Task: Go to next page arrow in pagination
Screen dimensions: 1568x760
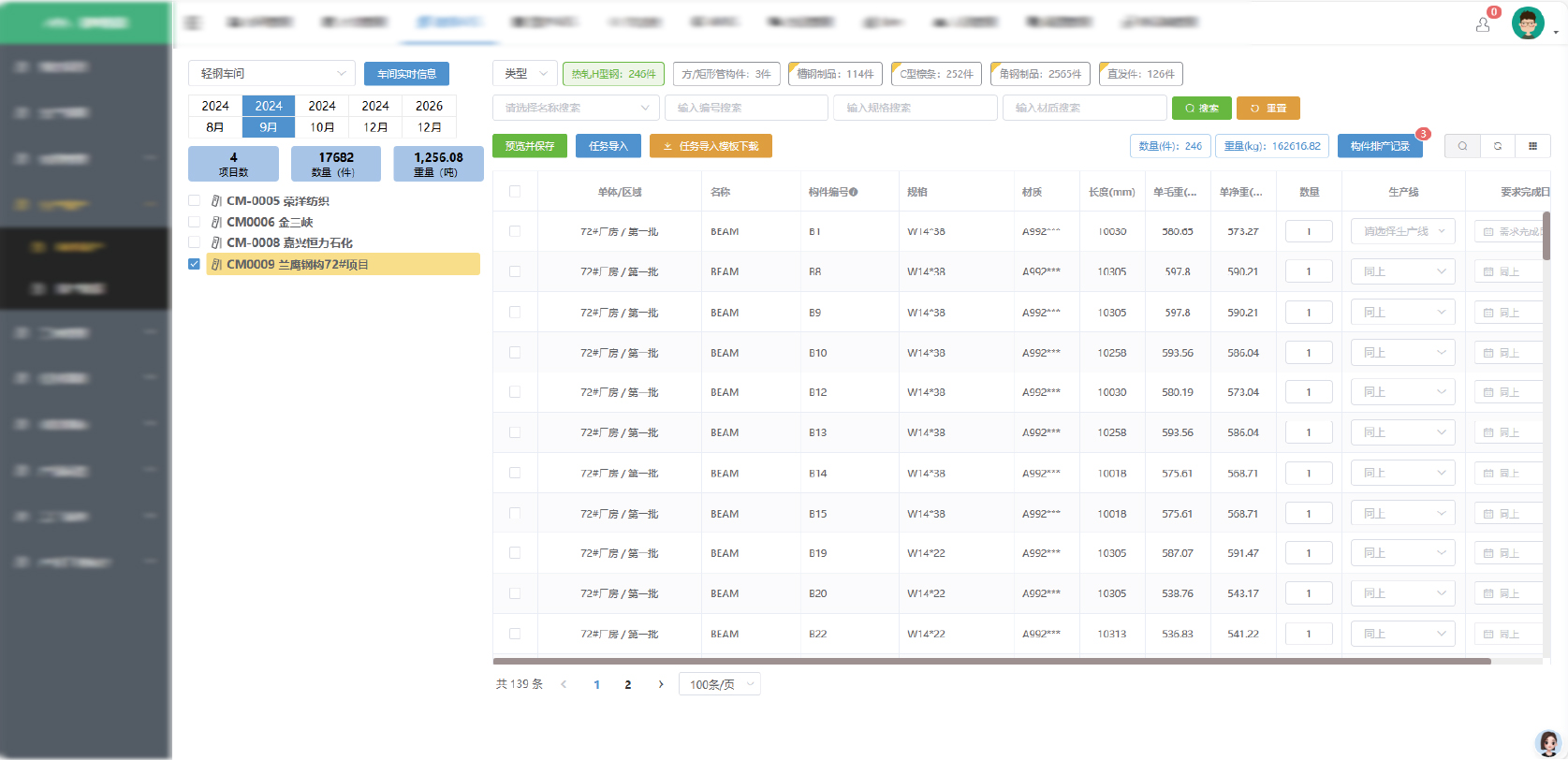Action: click(661, 684)
